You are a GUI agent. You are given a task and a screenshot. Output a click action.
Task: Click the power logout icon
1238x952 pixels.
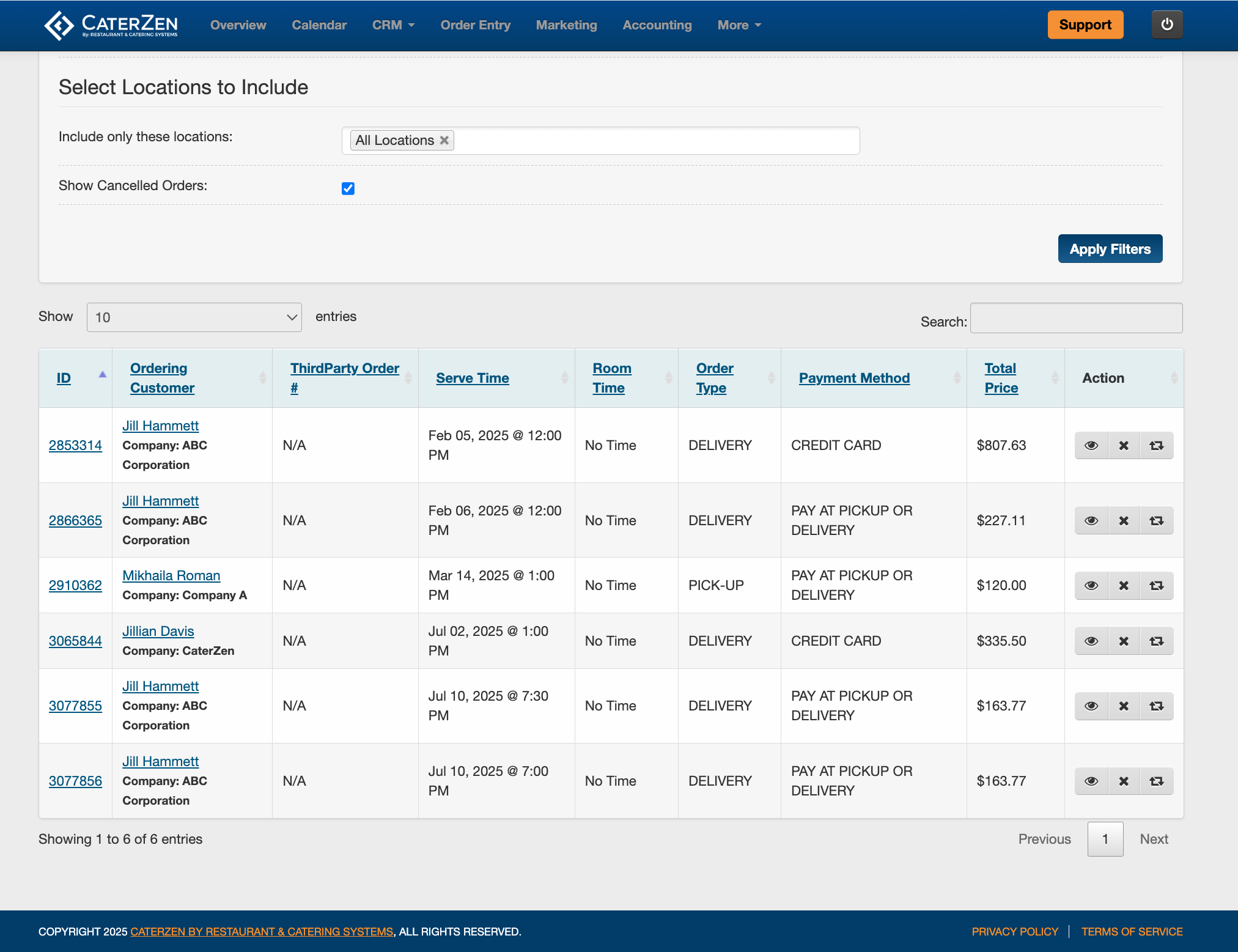coord(1166,24)
